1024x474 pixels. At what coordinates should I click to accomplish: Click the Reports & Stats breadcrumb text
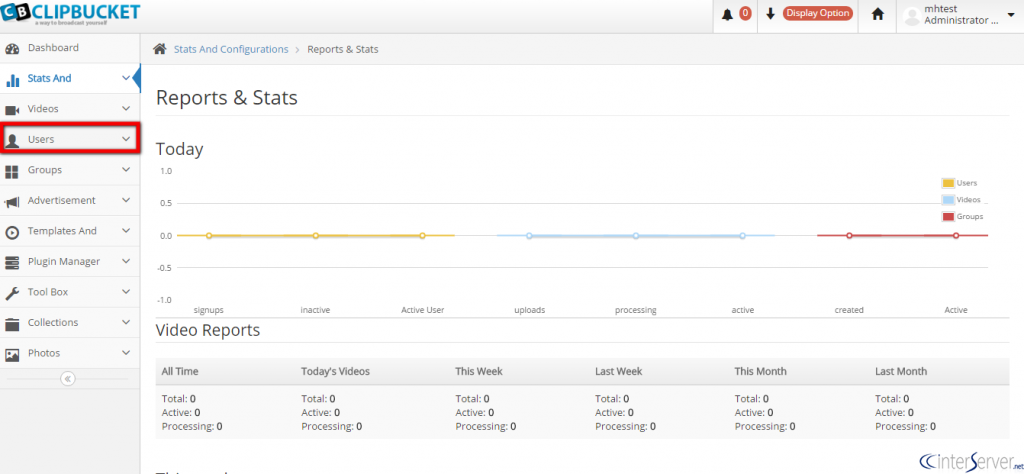(x=343, y=49)
